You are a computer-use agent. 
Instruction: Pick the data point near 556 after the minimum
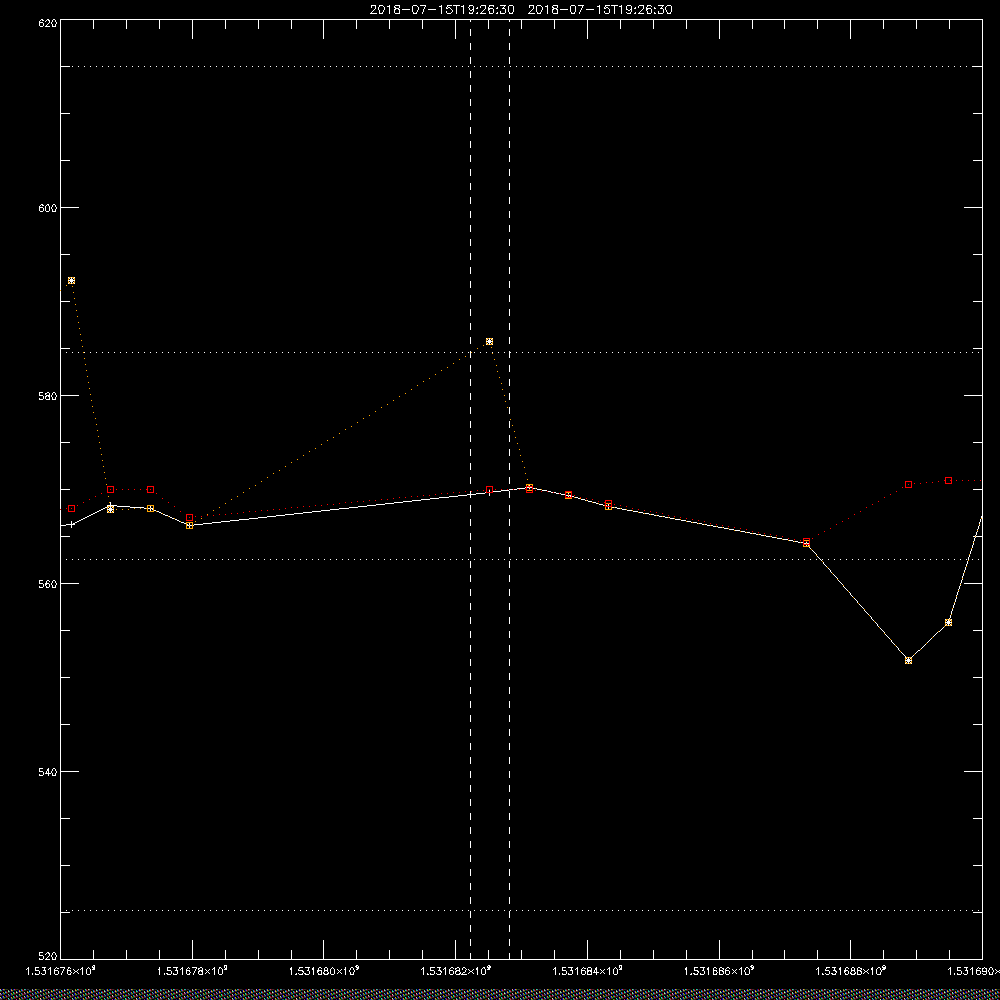(948, 622)
